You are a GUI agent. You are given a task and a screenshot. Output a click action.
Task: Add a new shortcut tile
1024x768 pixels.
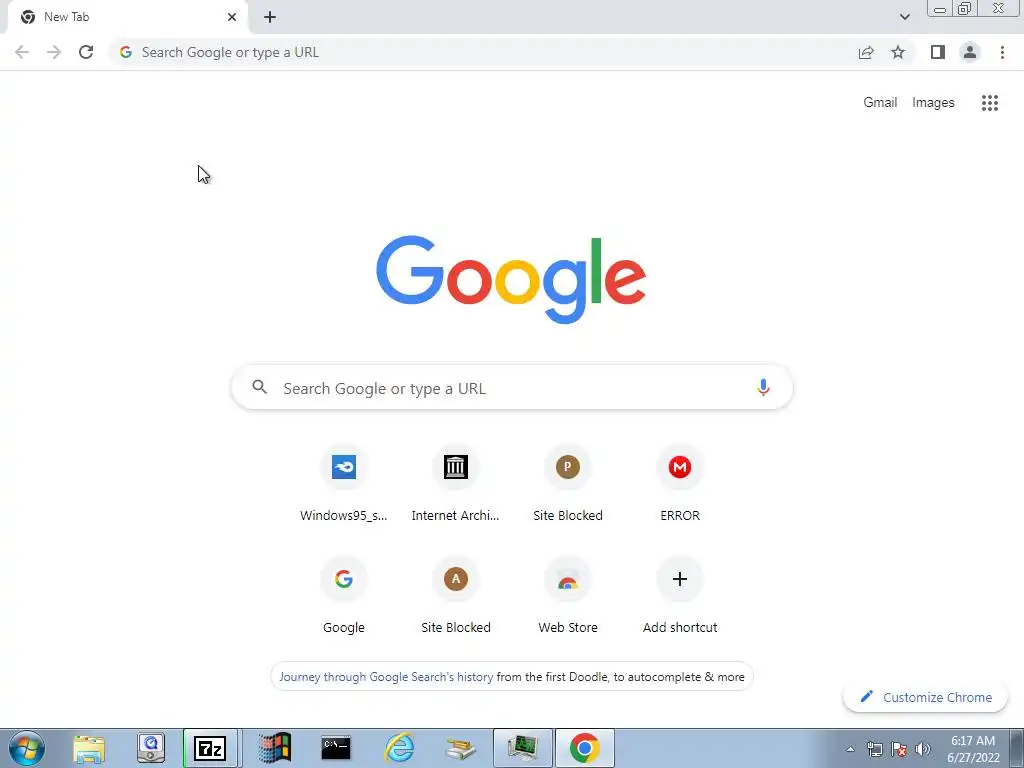pos(680,596)
